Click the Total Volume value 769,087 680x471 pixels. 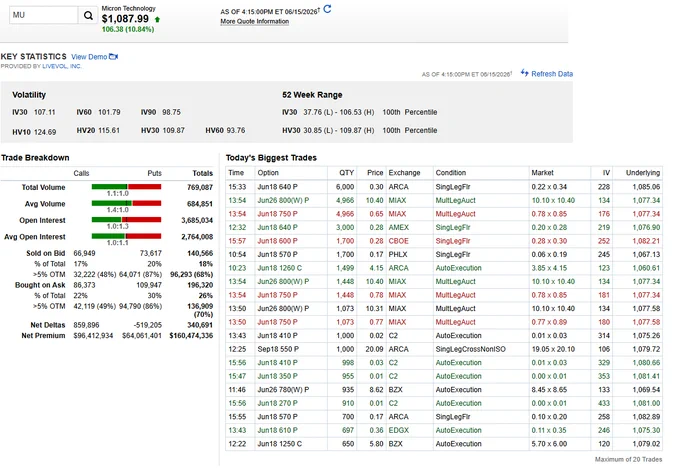pyautogui.click(x=200, y=187)
